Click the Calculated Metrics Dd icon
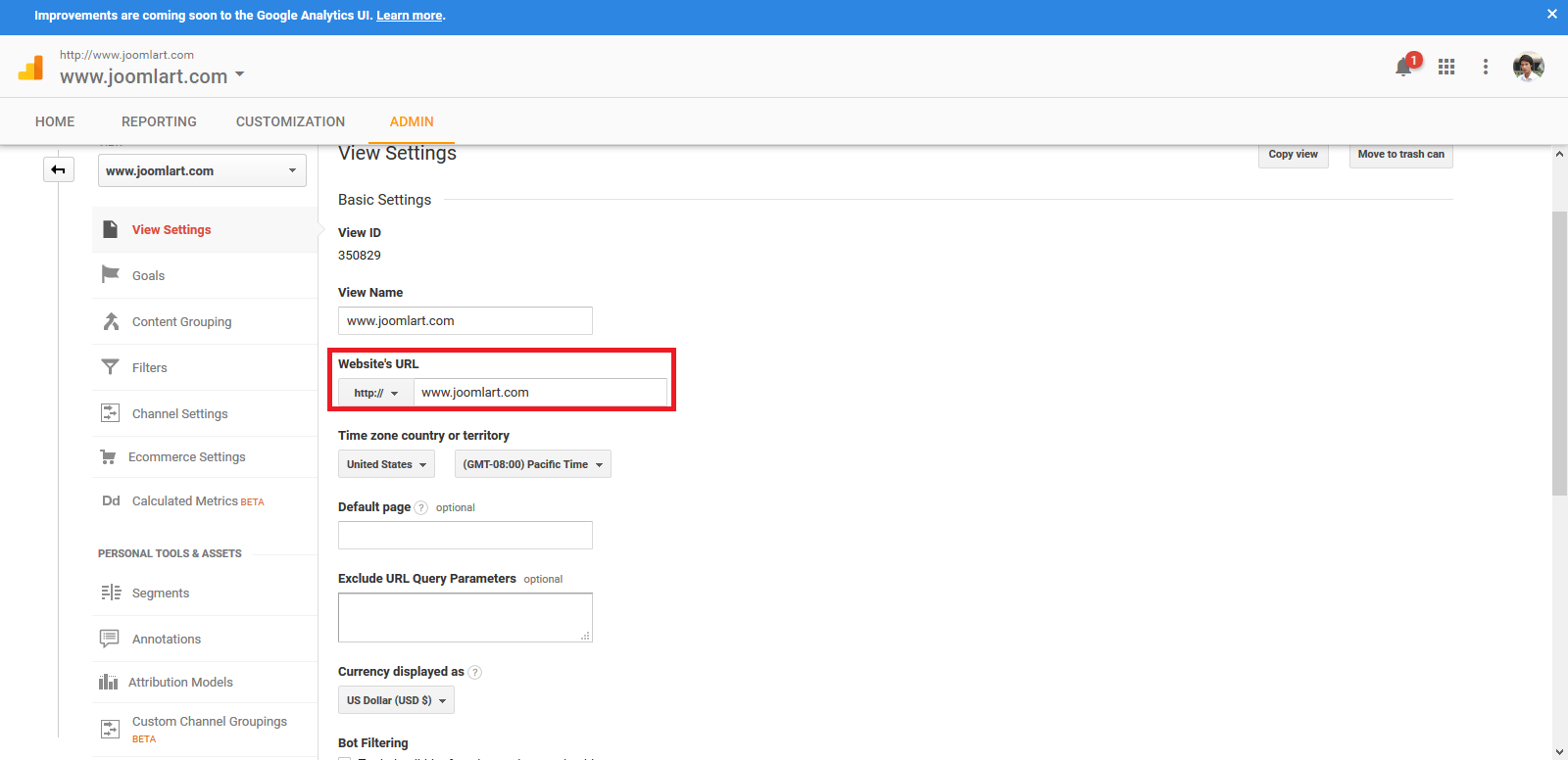This screenshot has height=760, width=1568. click(111, 500)
